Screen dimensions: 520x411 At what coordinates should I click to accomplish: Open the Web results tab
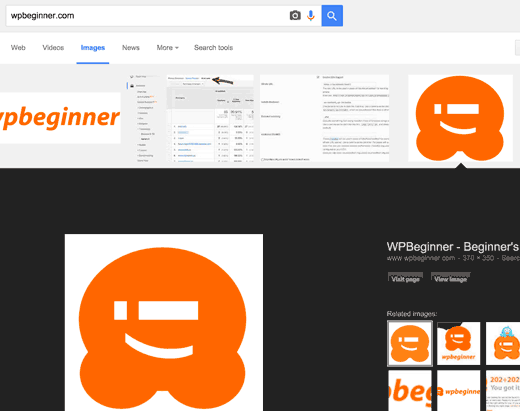point(18,48)
